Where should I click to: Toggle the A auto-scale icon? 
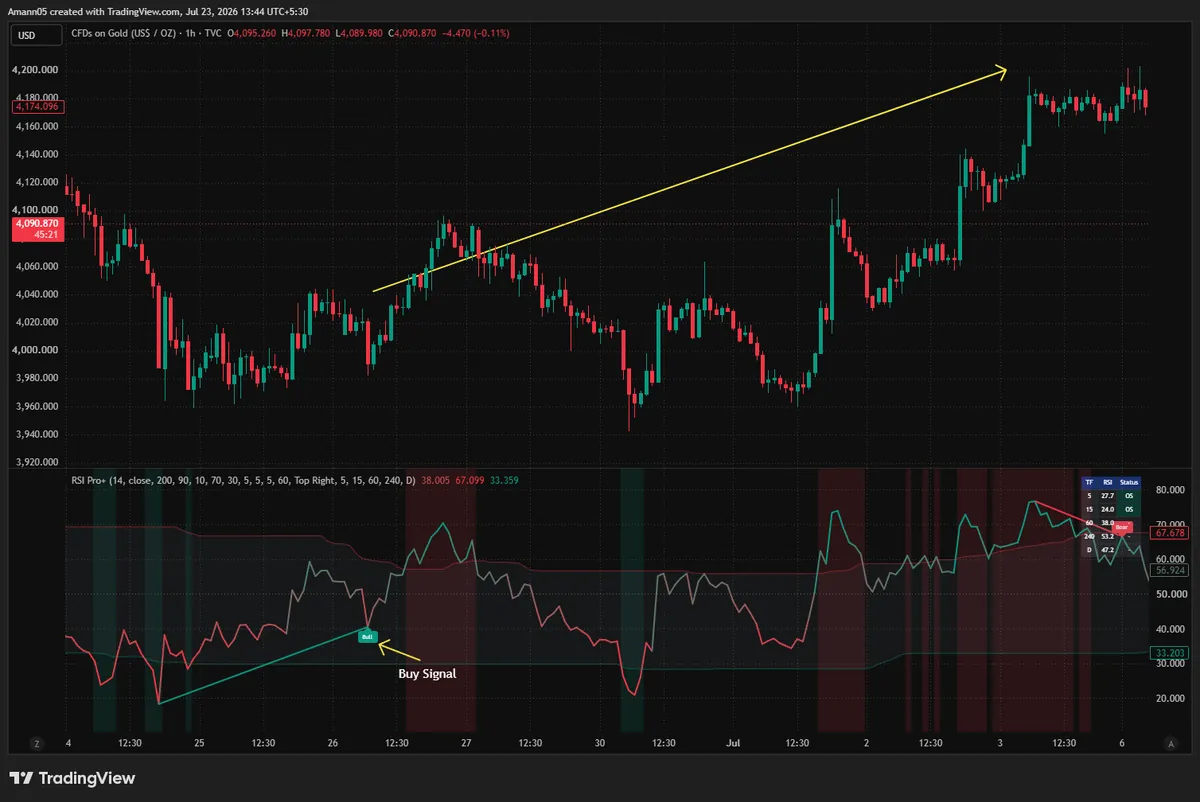(x=1171, y=743)
